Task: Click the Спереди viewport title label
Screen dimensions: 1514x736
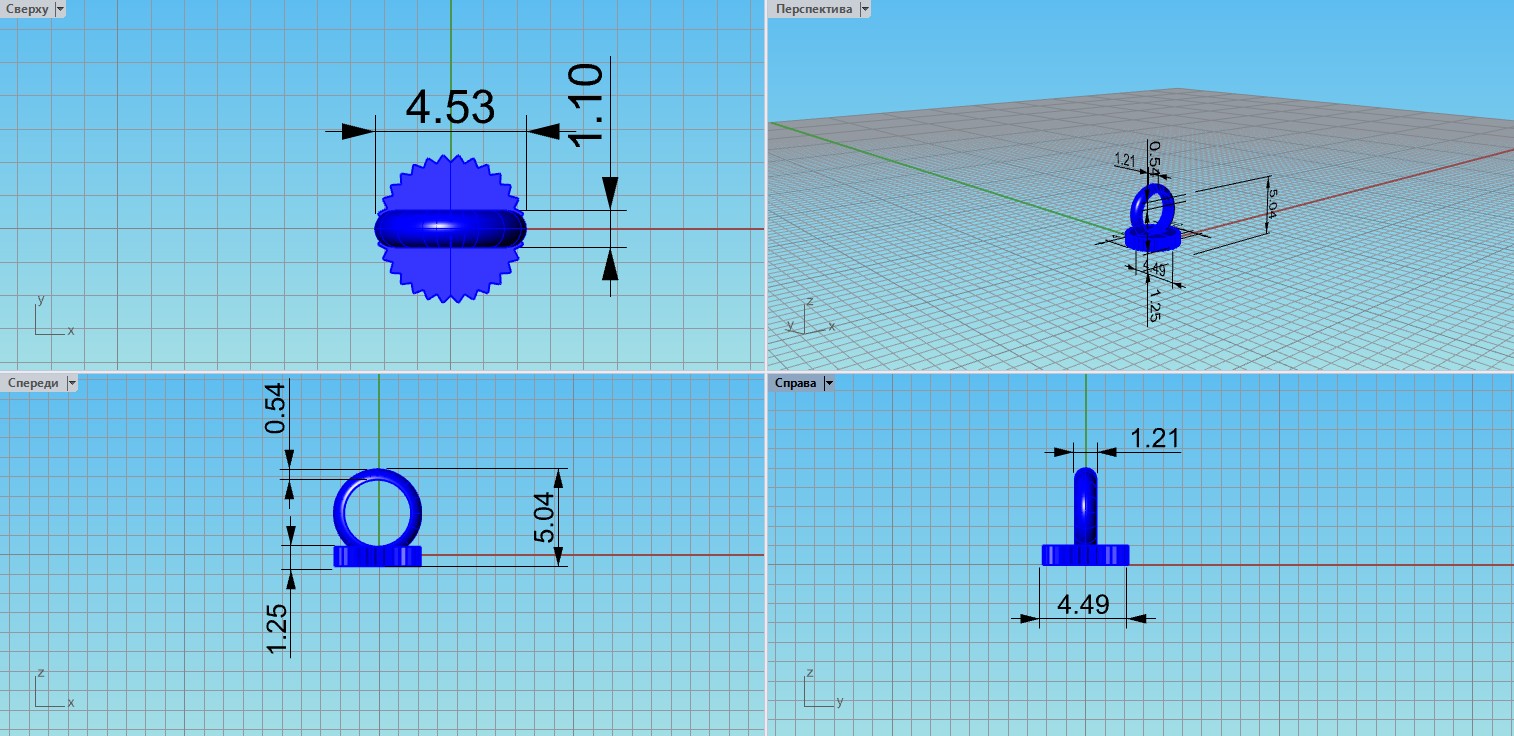Action: [x=32, y=383]
